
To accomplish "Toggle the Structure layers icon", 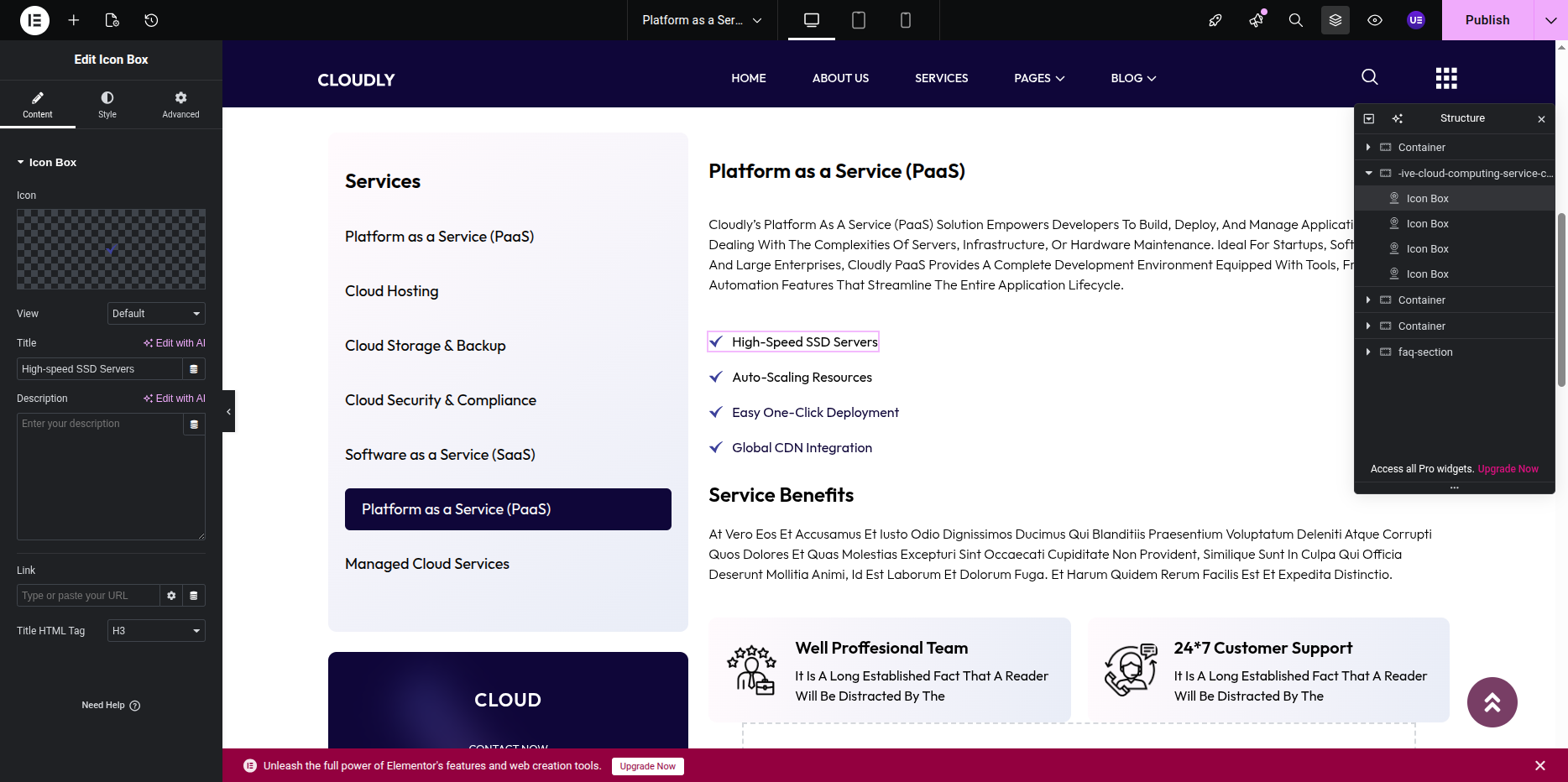I will click(x=1335, y=20).
